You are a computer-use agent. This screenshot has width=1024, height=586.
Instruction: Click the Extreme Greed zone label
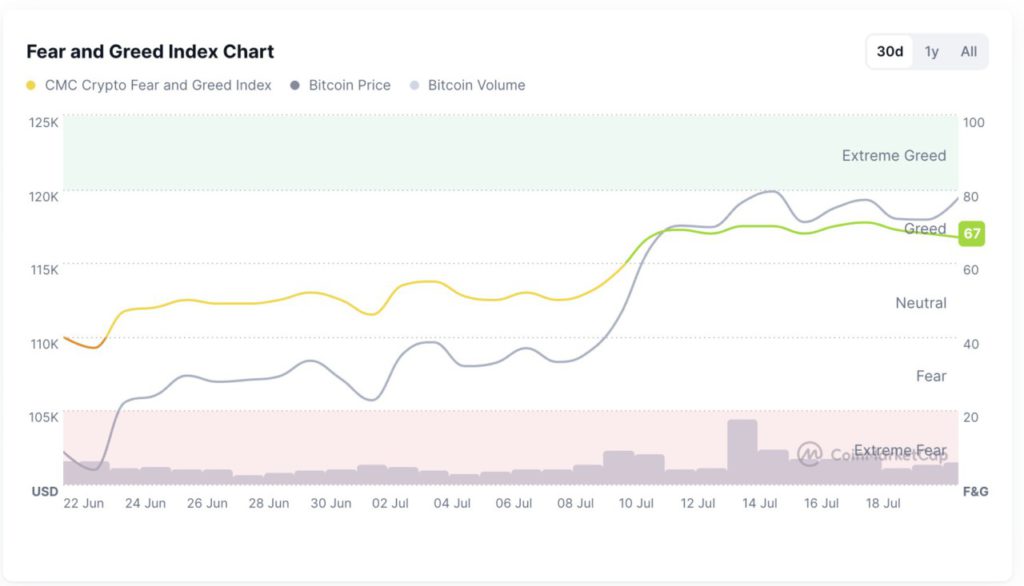pos(893,155)
